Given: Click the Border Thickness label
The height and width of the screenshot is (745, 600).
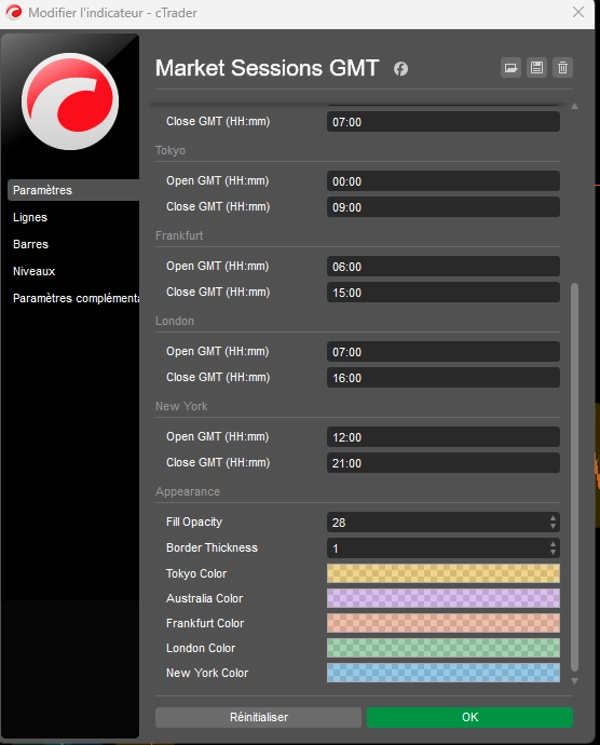Looking at the screenshot, I should [x=212, y=548].
